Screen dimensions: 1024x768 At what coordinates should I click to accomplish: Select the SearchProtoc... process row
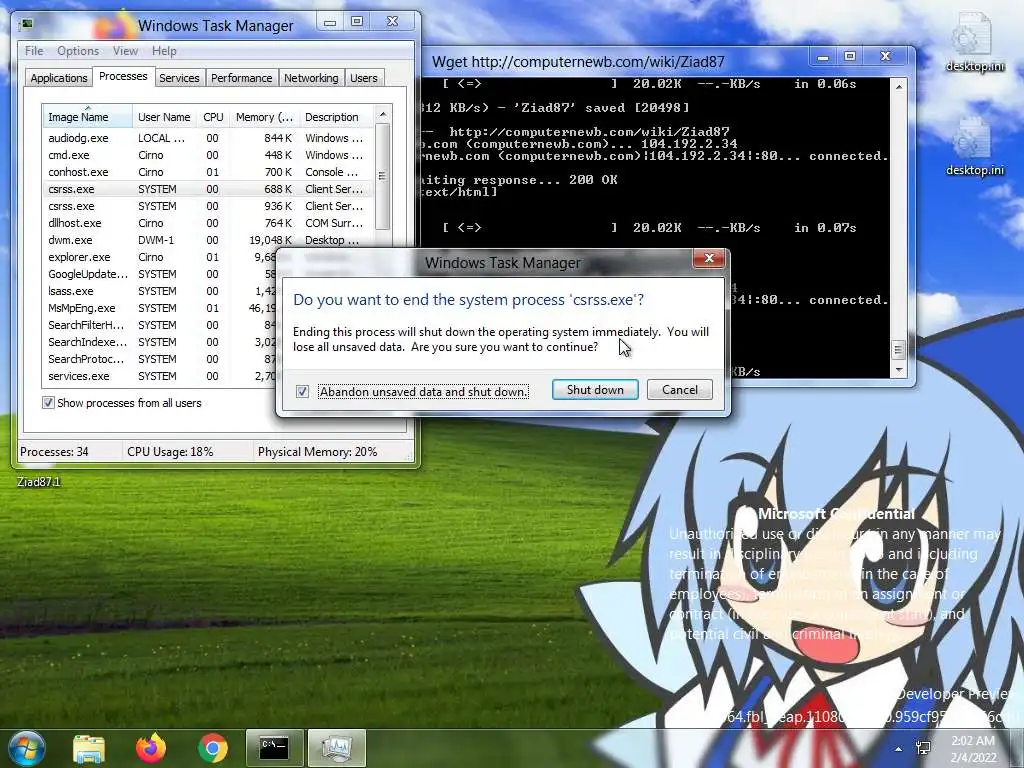tap(159, 359)
